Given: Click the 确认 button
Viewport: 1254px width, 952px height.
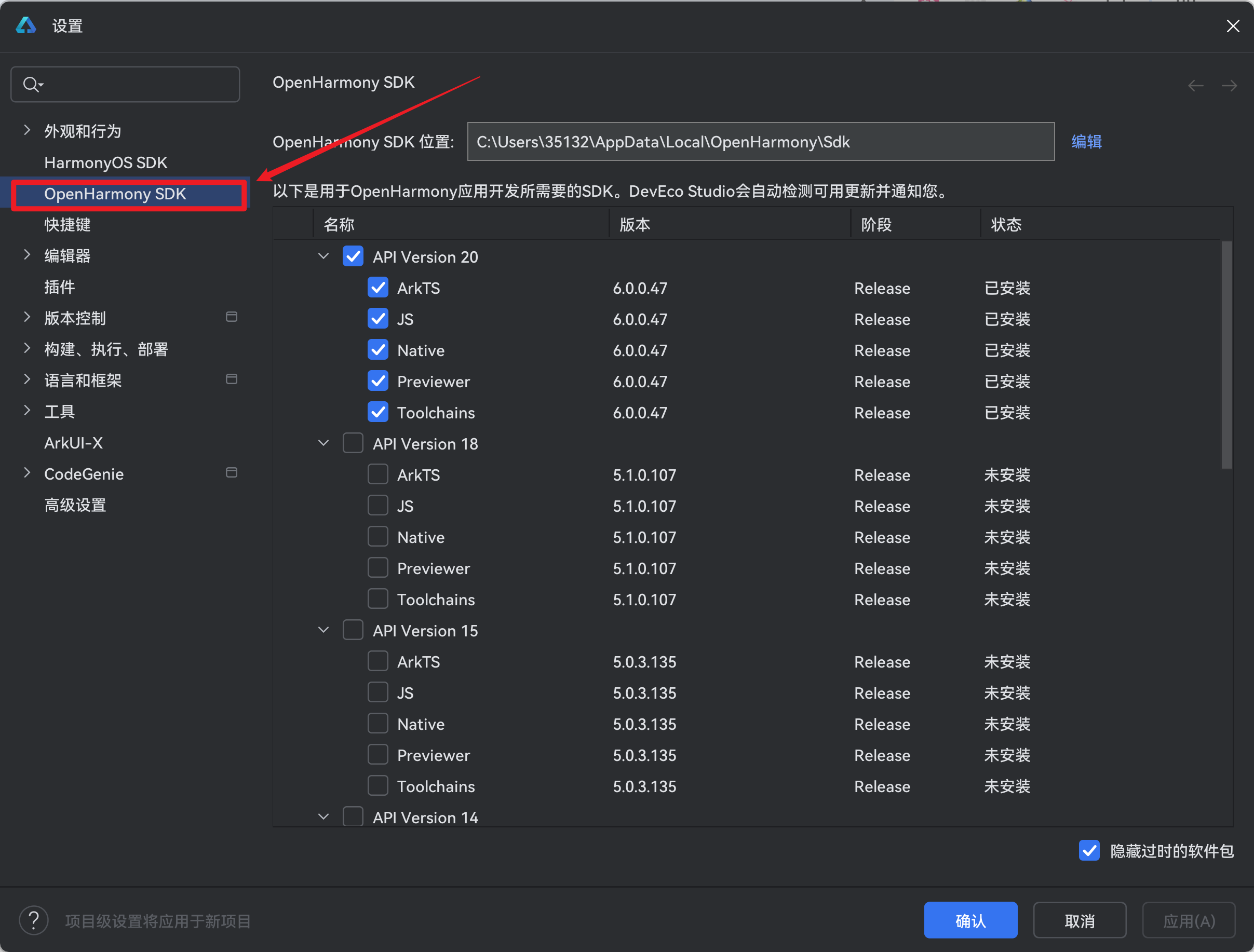Looking at the screenshot, I should point(970,920).
